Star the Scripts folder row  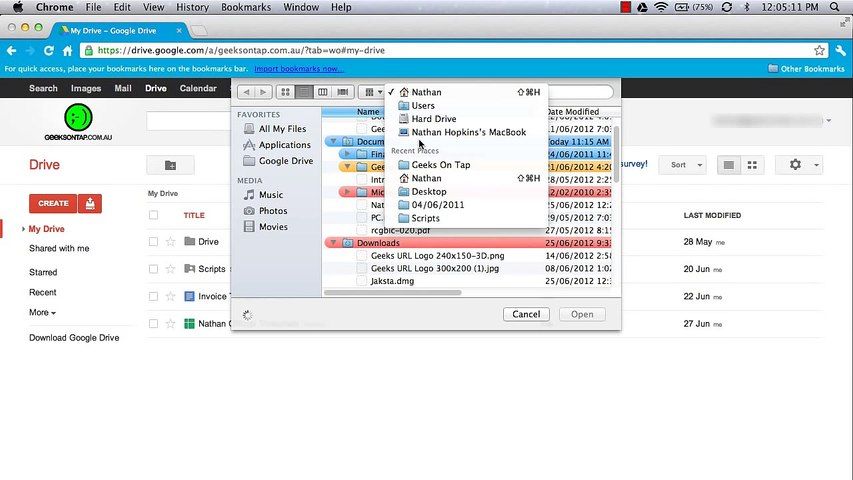pyautogui.click(x=170, y=269)
